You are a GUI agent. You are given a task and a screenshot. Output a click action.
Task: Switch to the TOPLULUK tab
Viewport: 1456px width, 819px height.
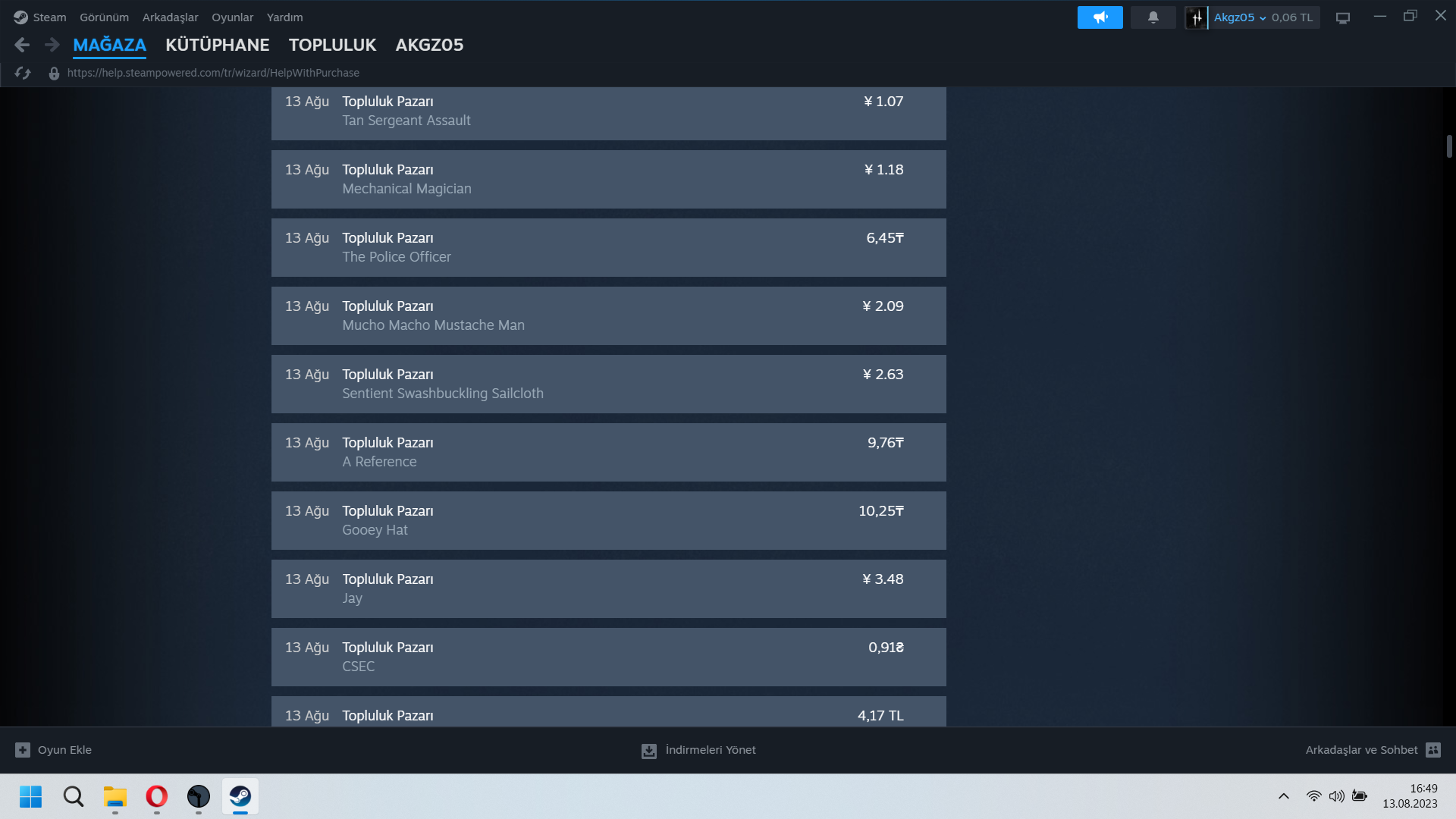pyautogui.click(x=332, y=45)
